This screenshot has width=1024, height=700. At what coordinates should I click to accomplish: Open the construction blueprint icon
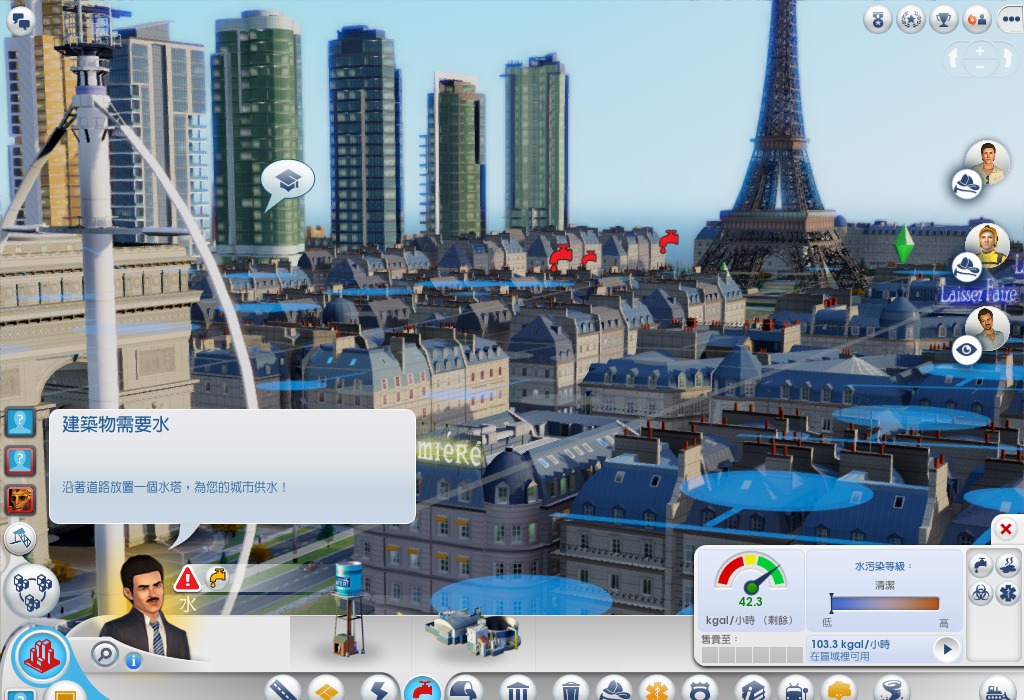pos(20,539)
